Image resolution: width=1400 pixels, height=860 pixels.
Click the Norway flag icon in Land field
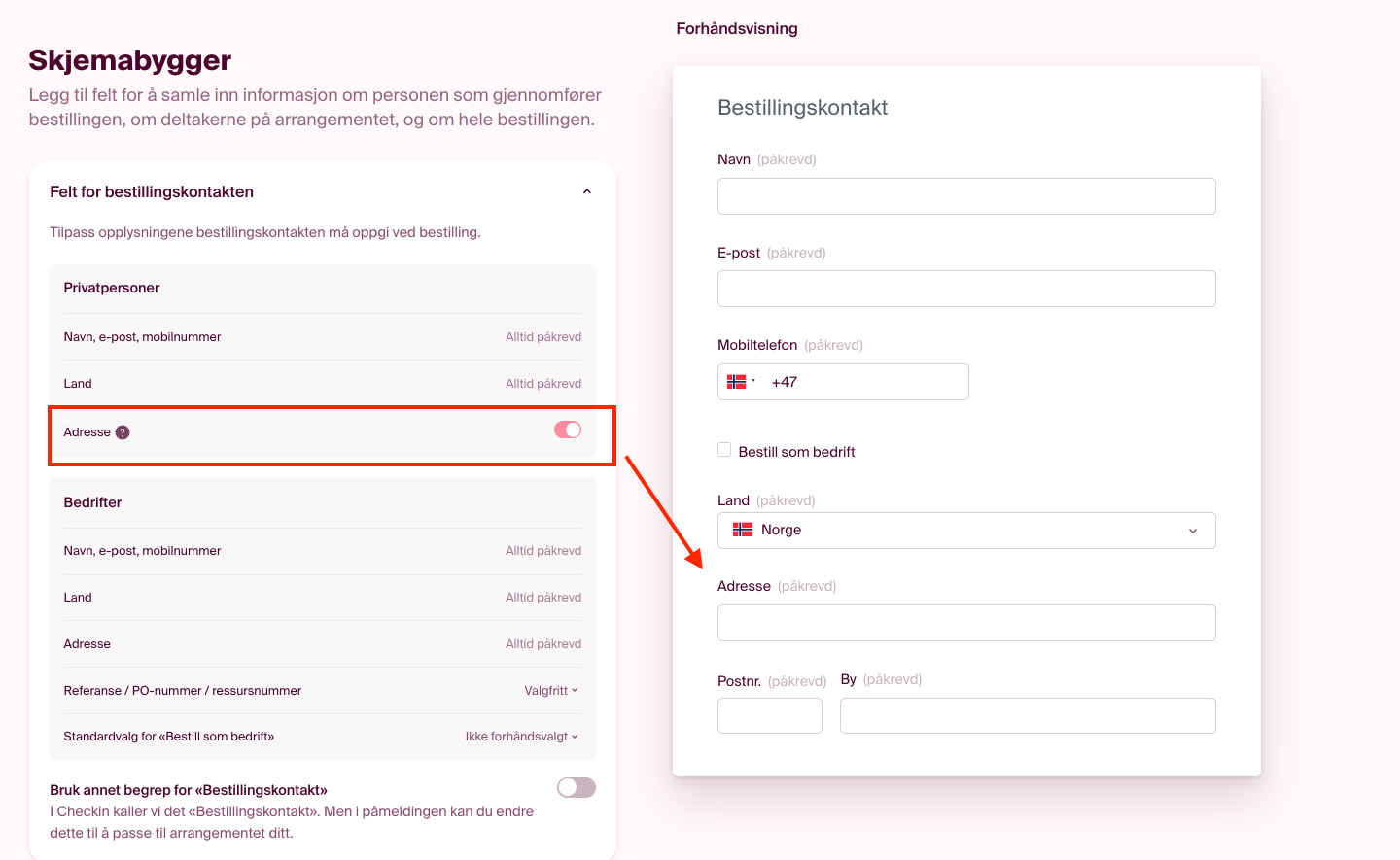click(x=743, y=530)
